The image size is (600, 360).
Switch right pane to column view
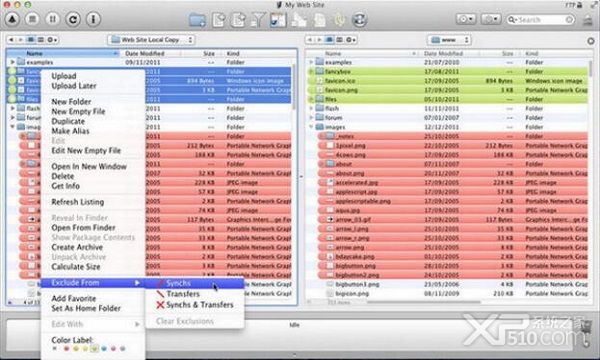click(x=339, y=39)
